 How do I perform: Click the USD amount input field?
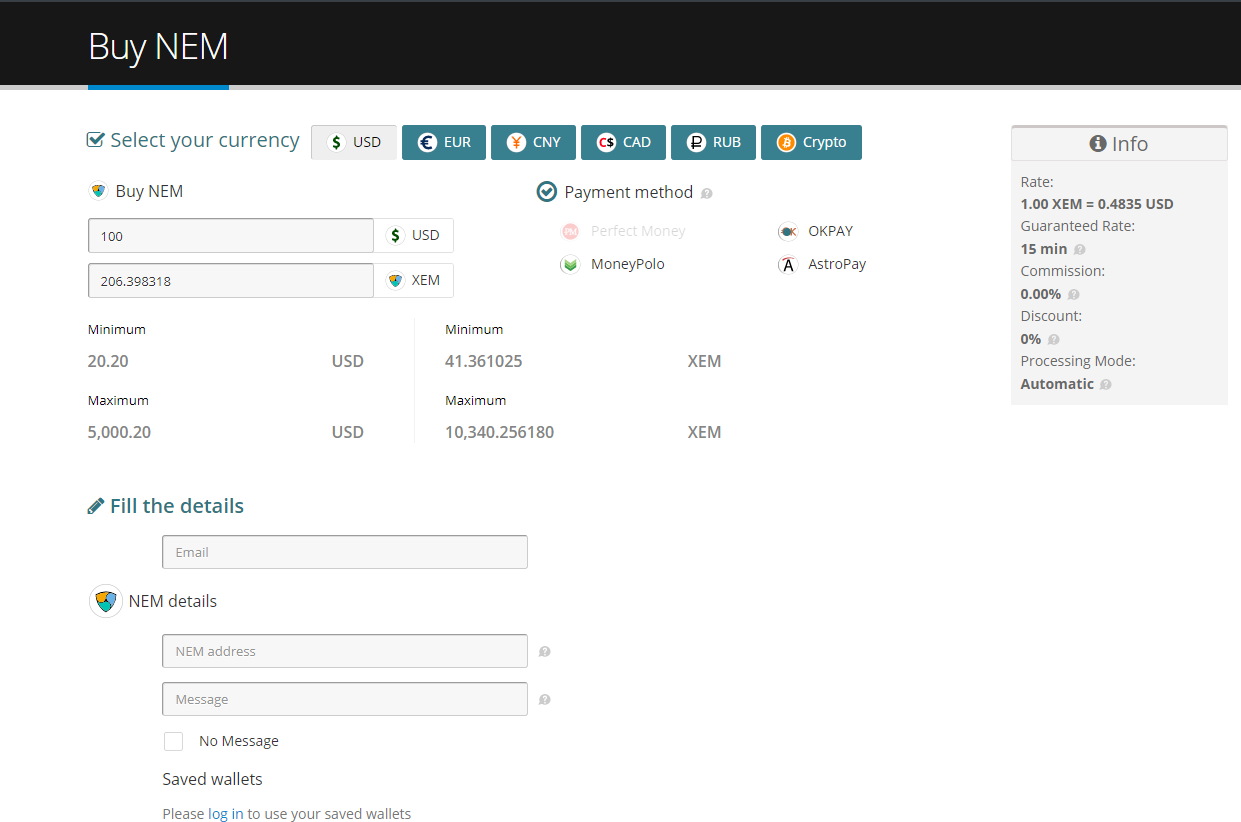[x=231, y=236]
